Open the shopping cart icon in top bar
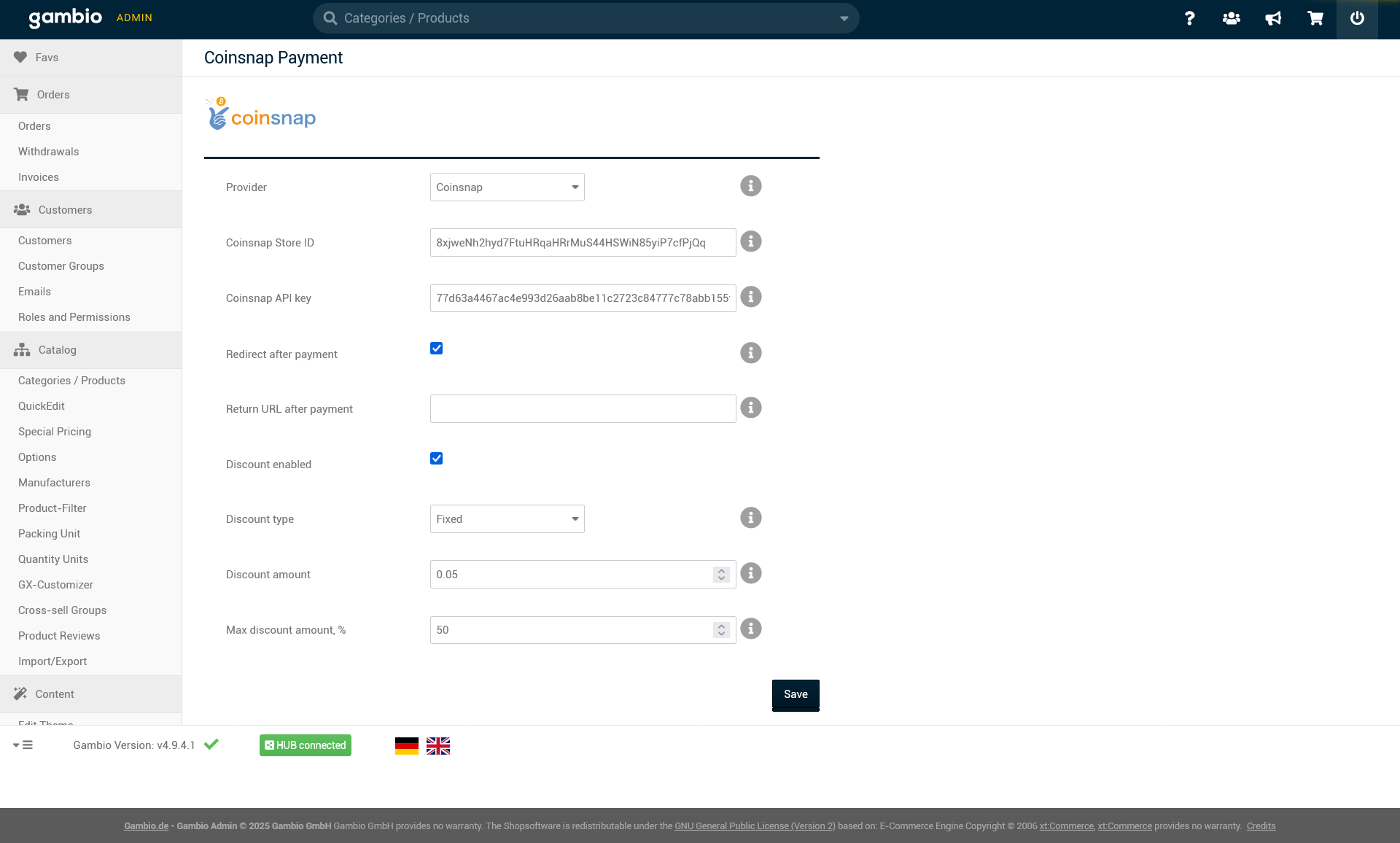The width and height of the screenshot is (1400, 843). (x=1315, y=18)
